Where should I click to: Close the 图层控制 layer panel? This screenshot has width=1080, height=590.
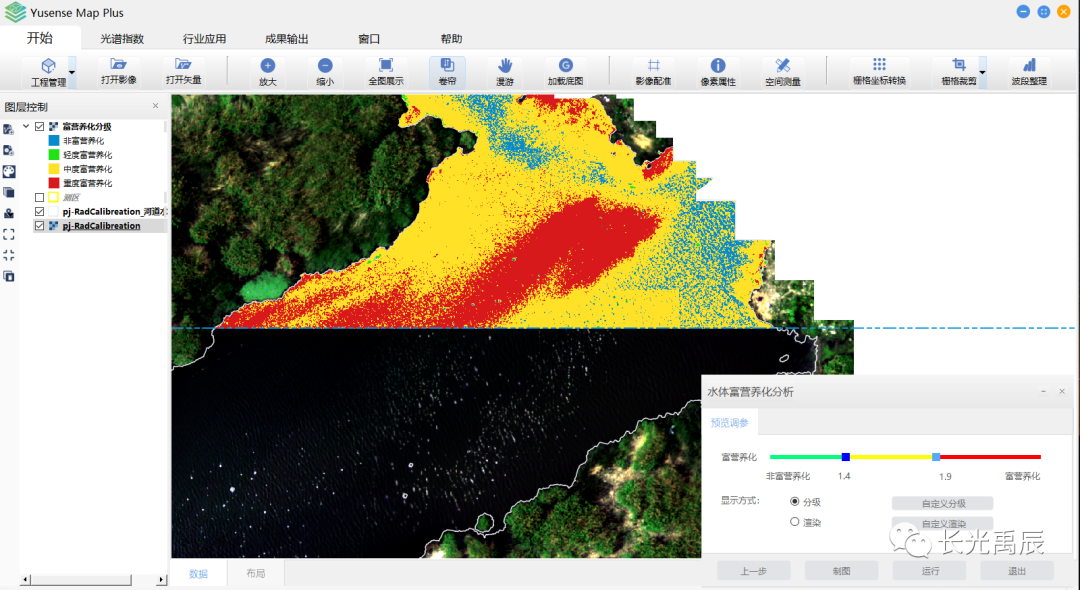coord(155,106)
